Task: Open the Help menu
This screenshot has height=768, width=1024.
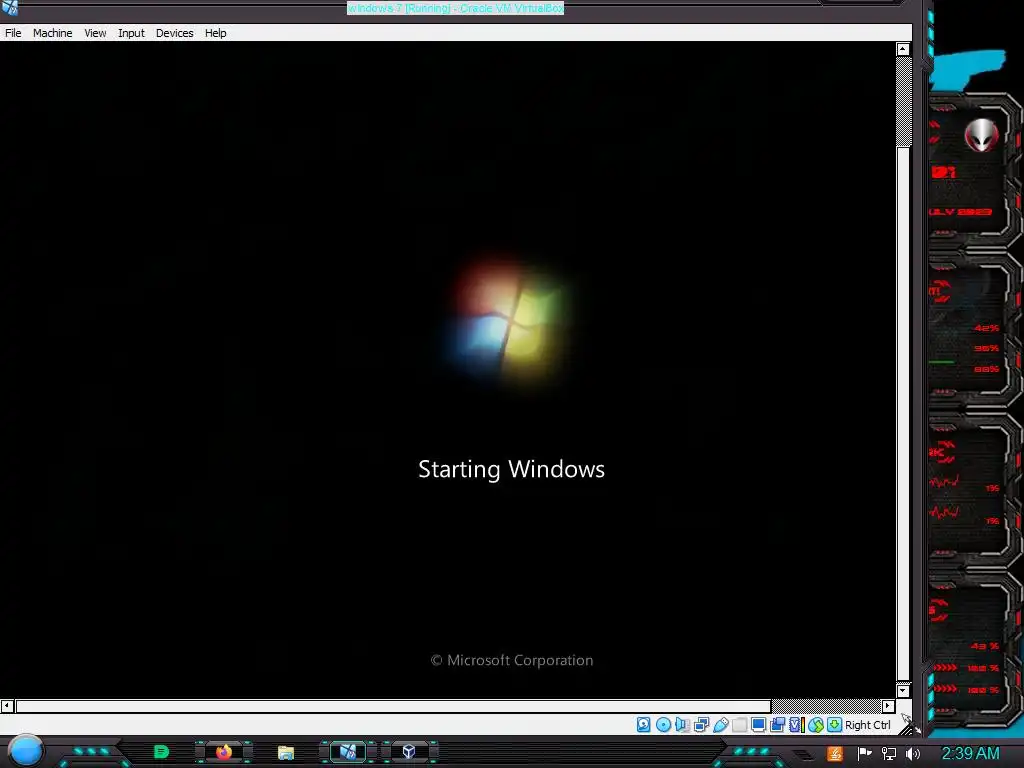Action: point(216,33)
